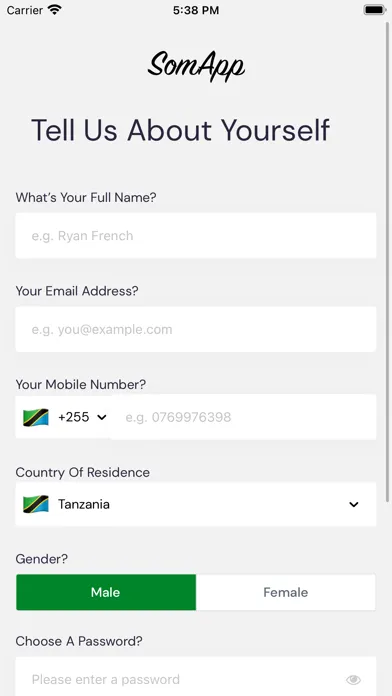Open the Tanzania country selector
Viewport: 392px width, 696px height.
[196, 504]
